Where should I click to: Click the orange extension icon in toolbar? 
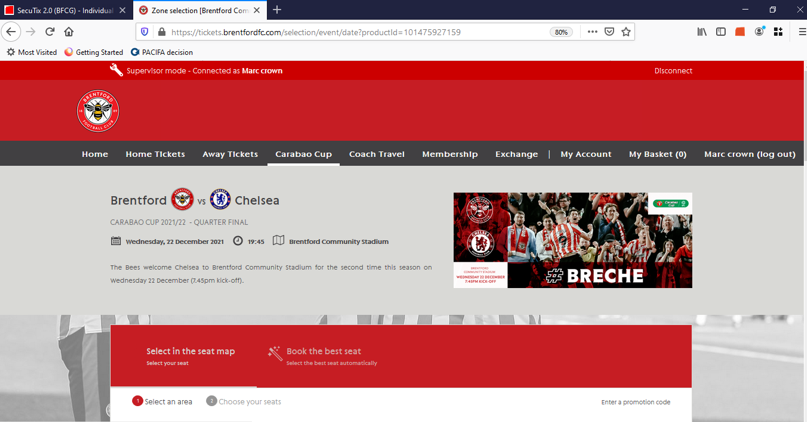740,32
